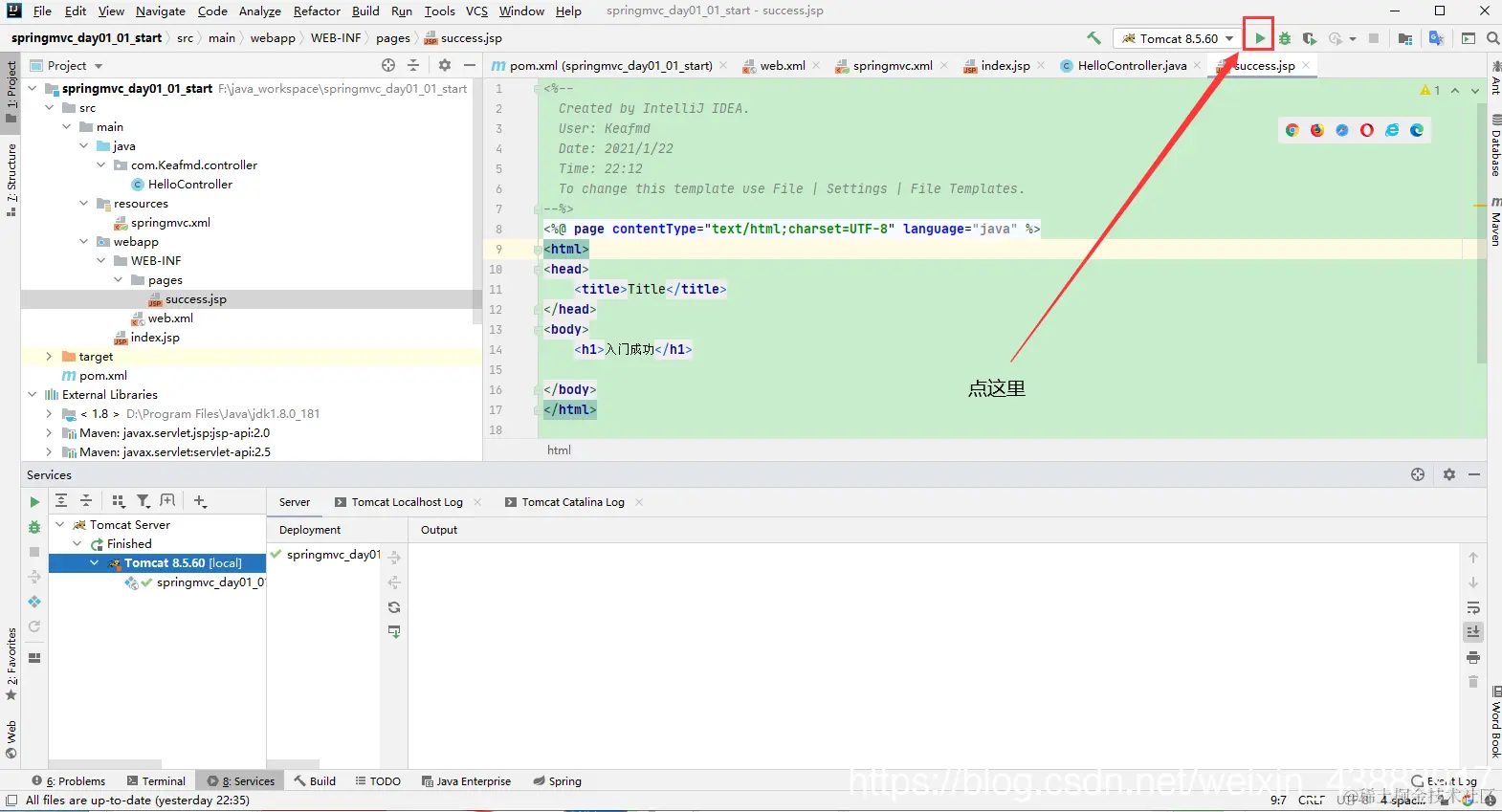Collapse the webapp folder node
This screenshot has width=1502, height=812.
click(84, 242)
